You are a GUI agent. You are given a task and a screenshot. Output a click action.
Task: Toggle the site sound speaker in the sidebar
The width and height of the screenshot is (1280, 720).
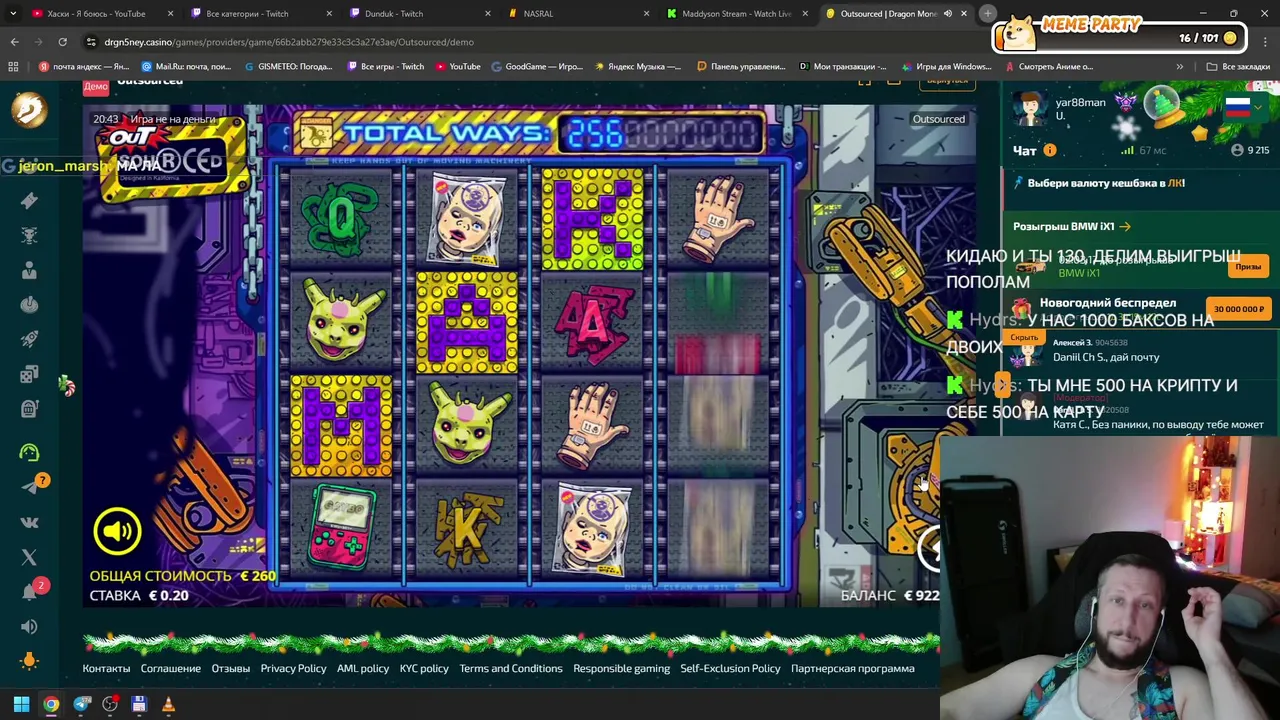[x=29, y=627]
